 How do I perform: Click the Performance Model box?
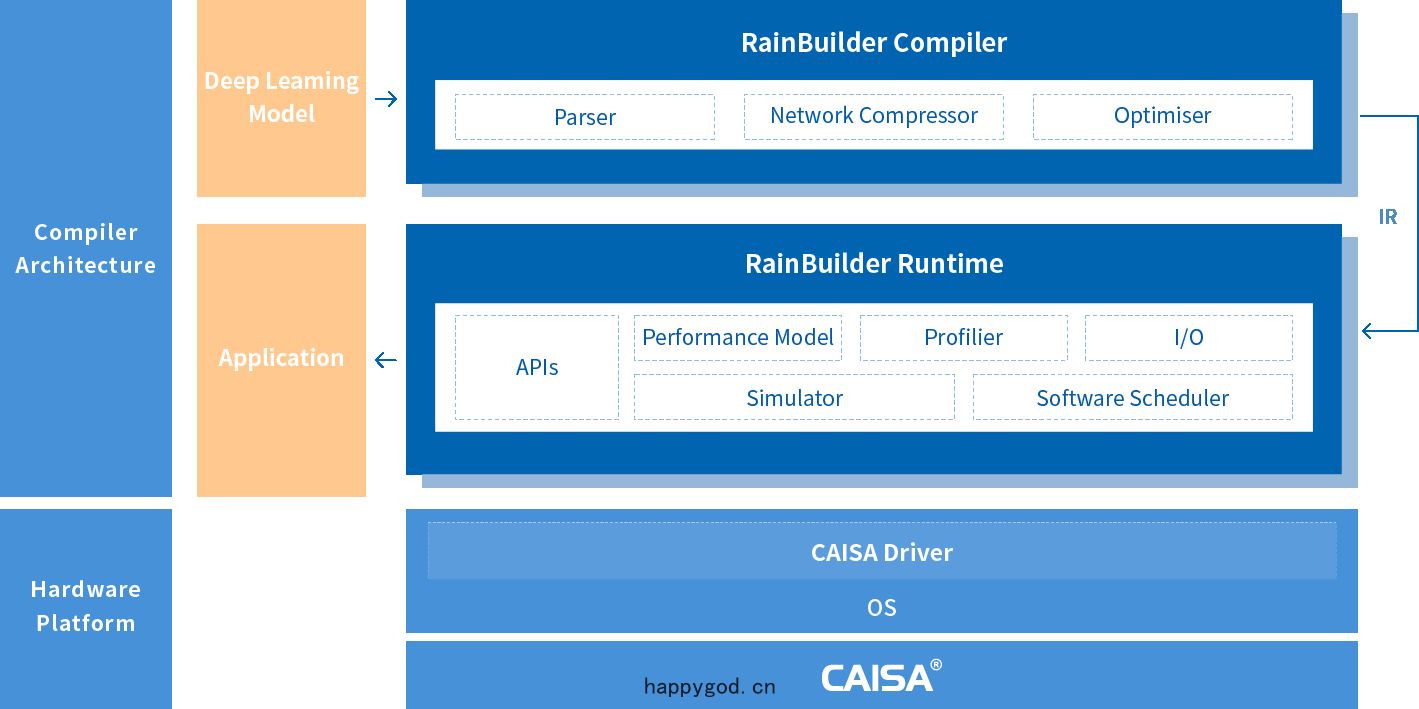point(738,338)
